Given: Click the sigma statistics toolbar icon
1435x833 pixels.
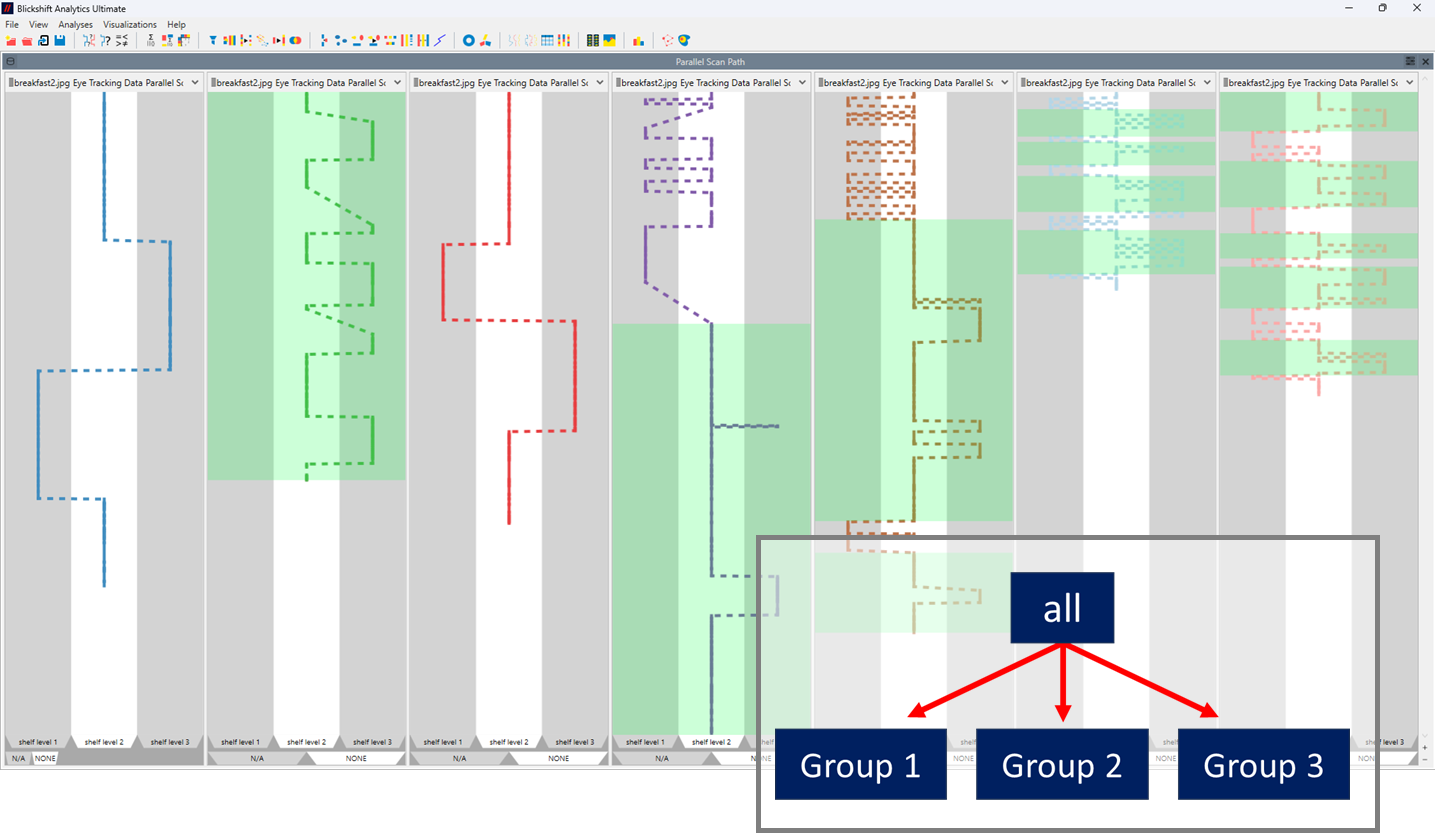Looking at the screenshot, I should click(x=151, y=41).
